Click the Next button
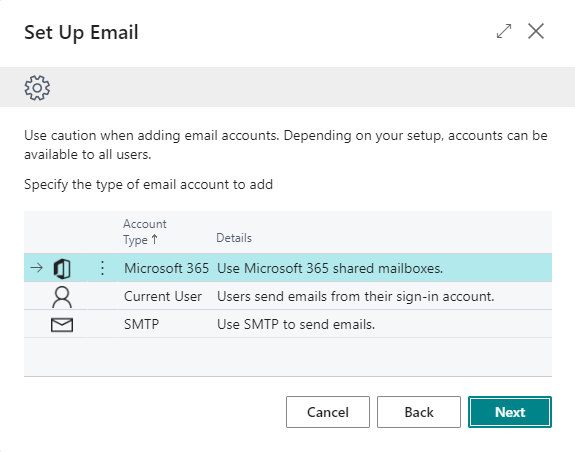Image resolution: width=575 pixels, height=452 pixels. 510,412
